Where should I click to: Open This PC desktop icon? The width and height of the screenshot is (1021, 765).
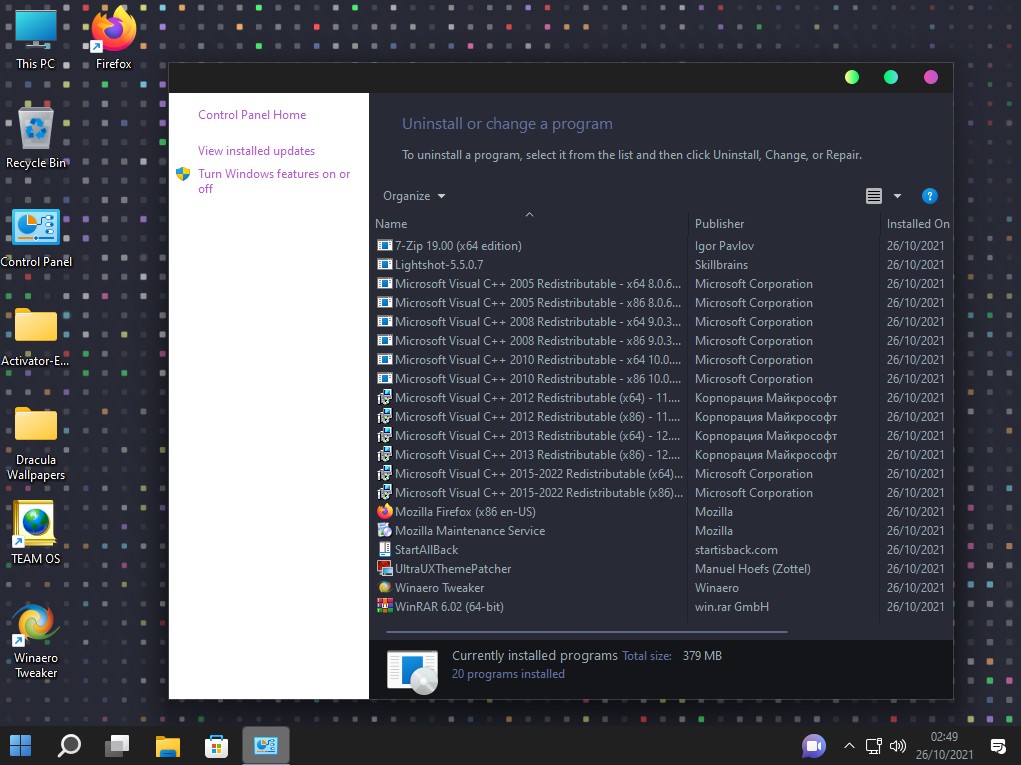point(36,39)
